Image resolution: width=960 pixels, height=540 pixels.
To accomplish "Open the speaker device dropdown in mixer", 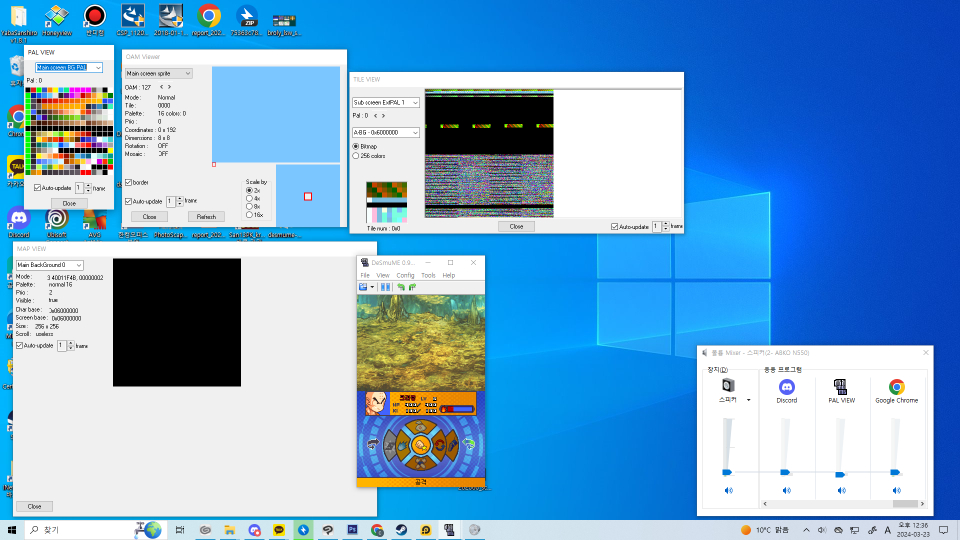I will click(748, 400).
